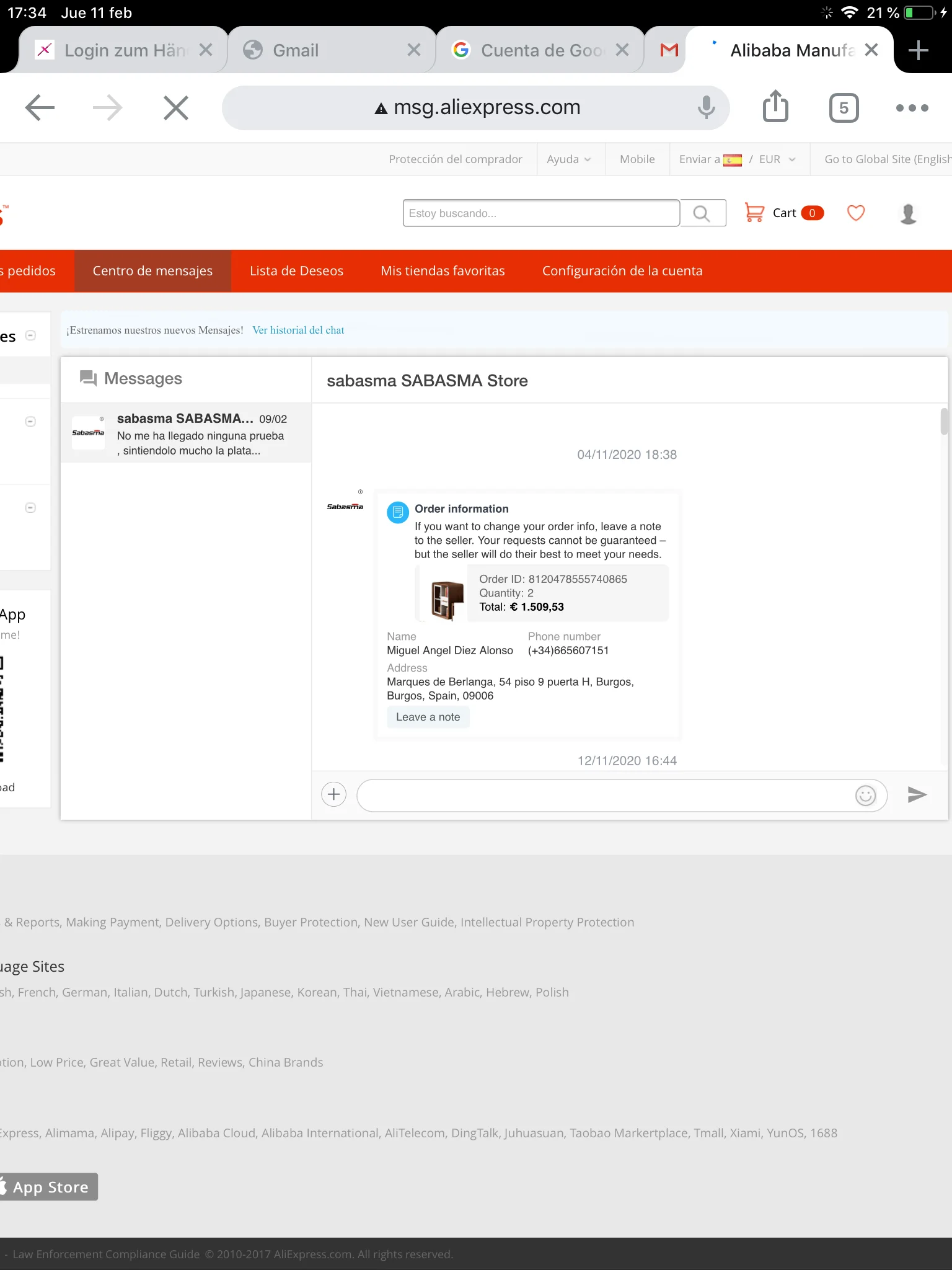Screen dimensions: 952x1270
Task: Click the sabasma SABASMA Store chat header
Action: point(427,381)
